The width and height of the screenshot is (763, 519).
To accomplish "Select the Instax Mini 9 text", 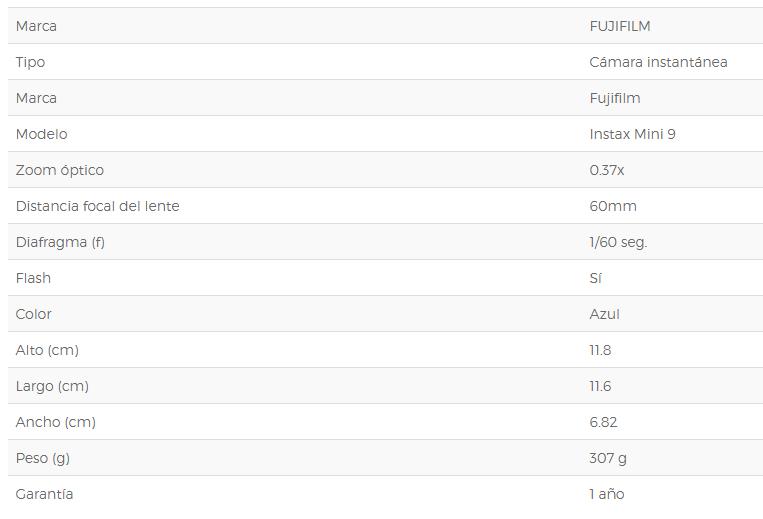I will pyautogui.click(x=632, y=134).
